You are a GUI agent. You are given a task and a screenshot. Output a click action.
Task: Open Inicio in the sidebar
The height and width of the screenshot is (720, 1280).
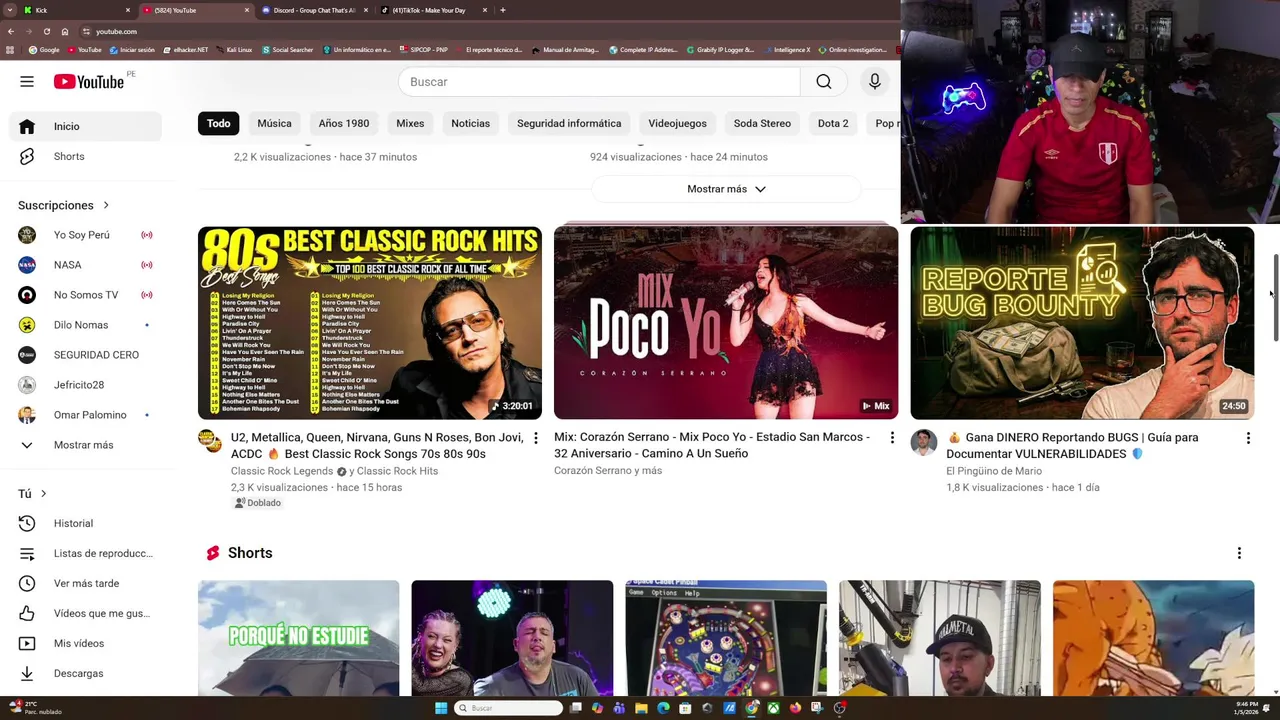[x=86, y=126]
